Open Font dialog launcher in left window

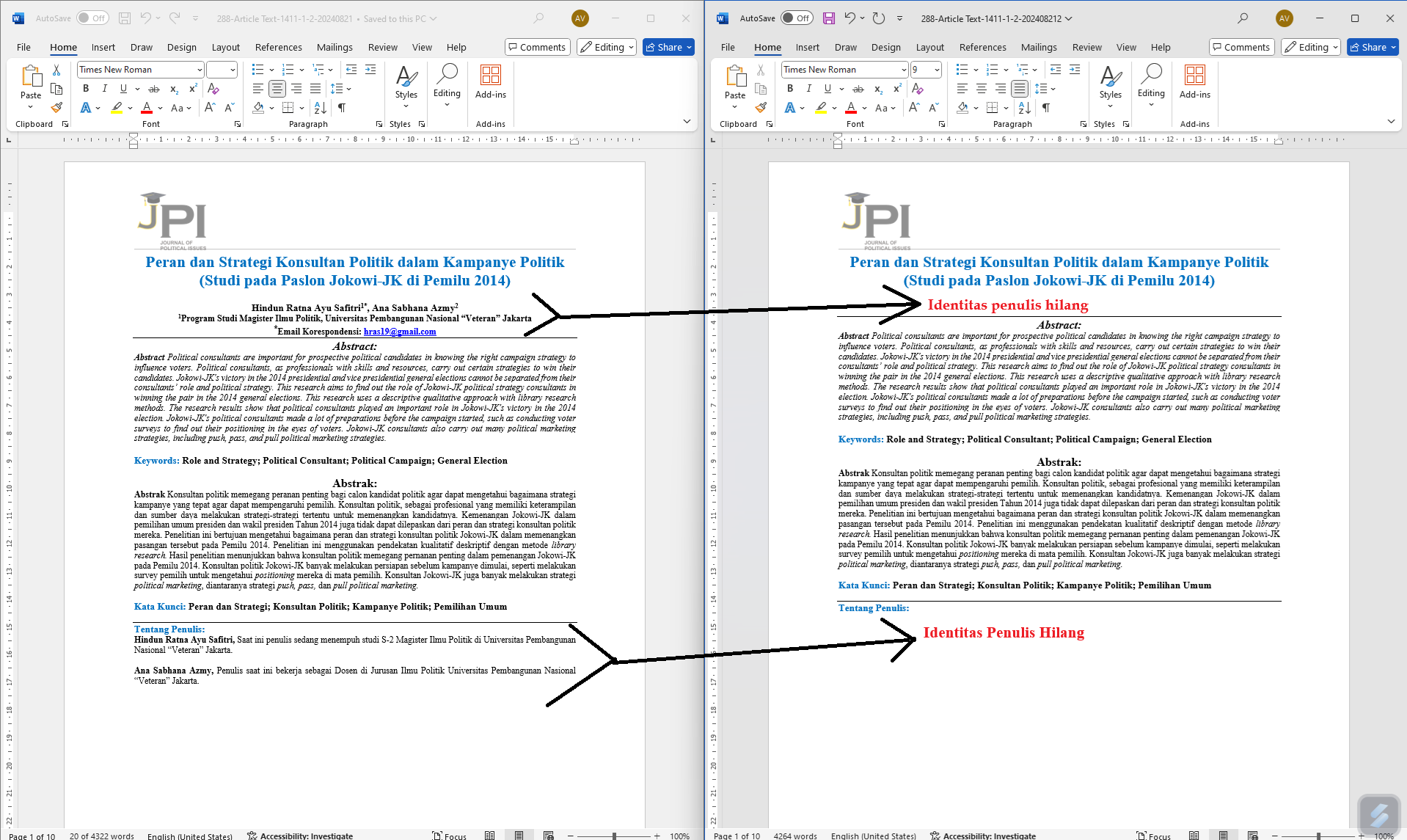[238, 124]
